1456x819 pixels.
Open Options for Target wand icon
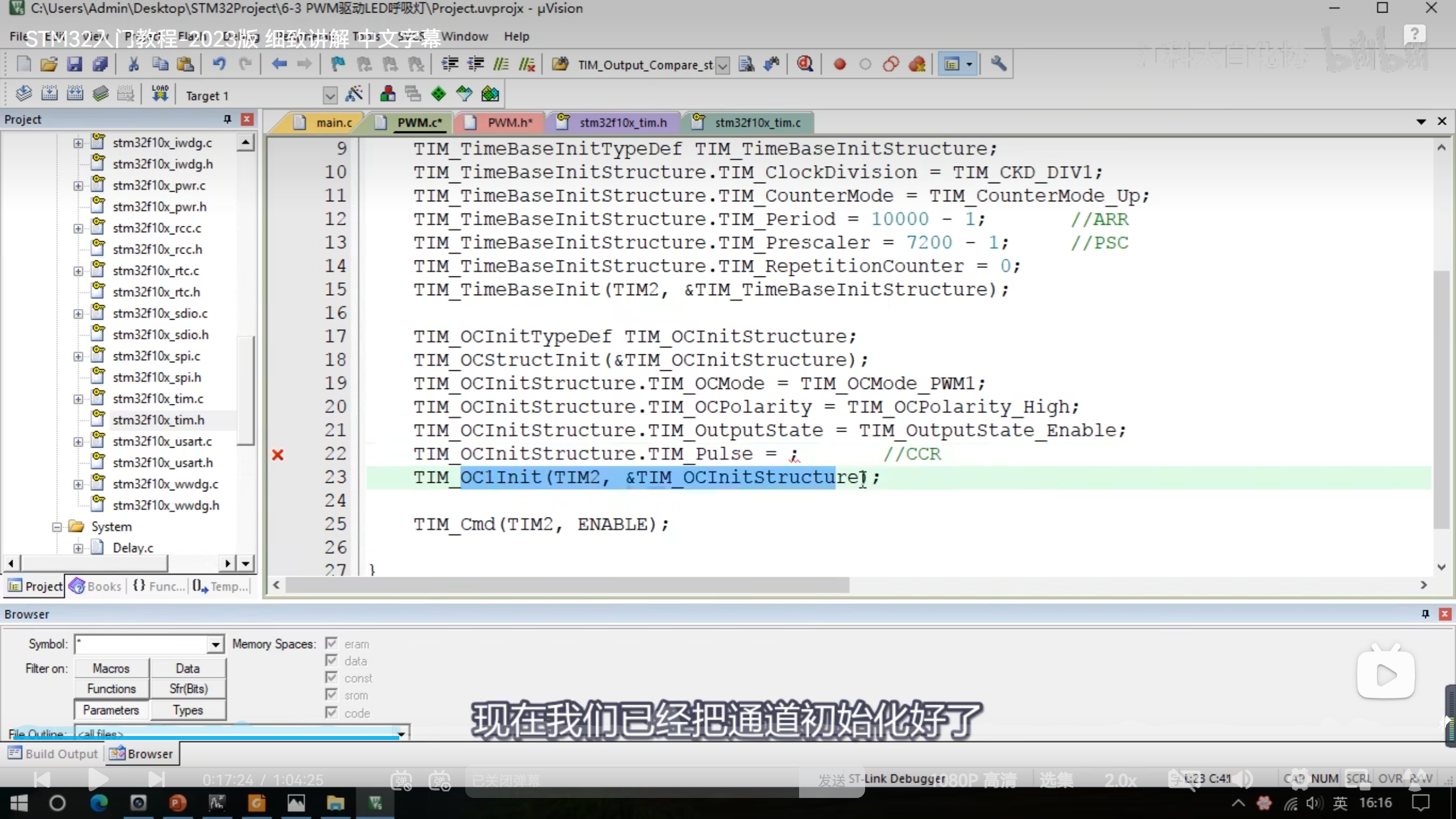(354, 94)
